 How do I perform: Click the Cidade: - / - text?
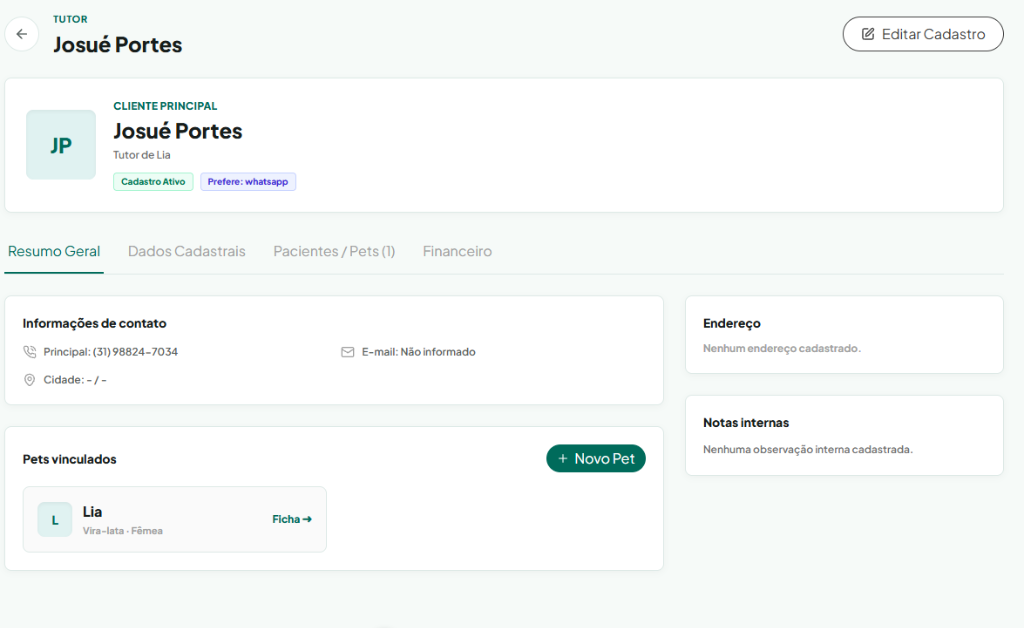[75, 380]
